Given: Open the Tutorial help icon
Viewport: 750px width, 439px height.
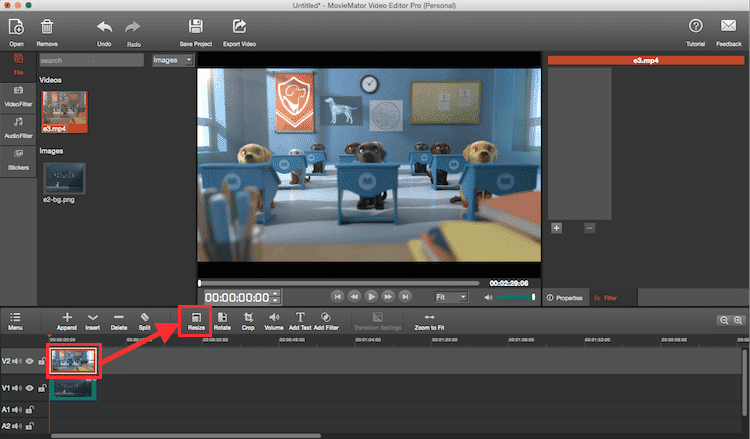Looking at the screenshot, I should 695,26.
